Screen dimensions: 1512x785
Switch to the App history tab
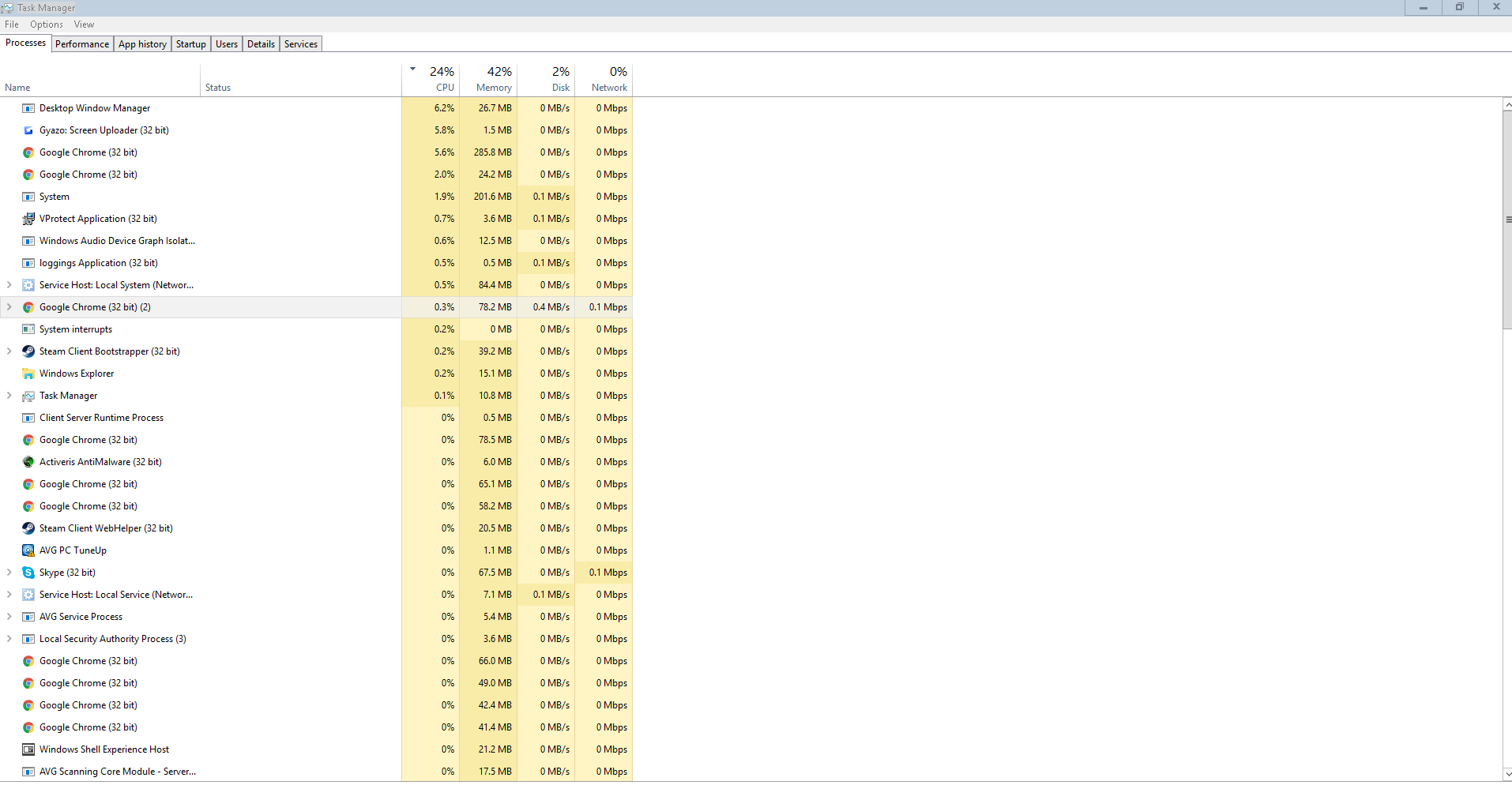click(x=142, y=44)
